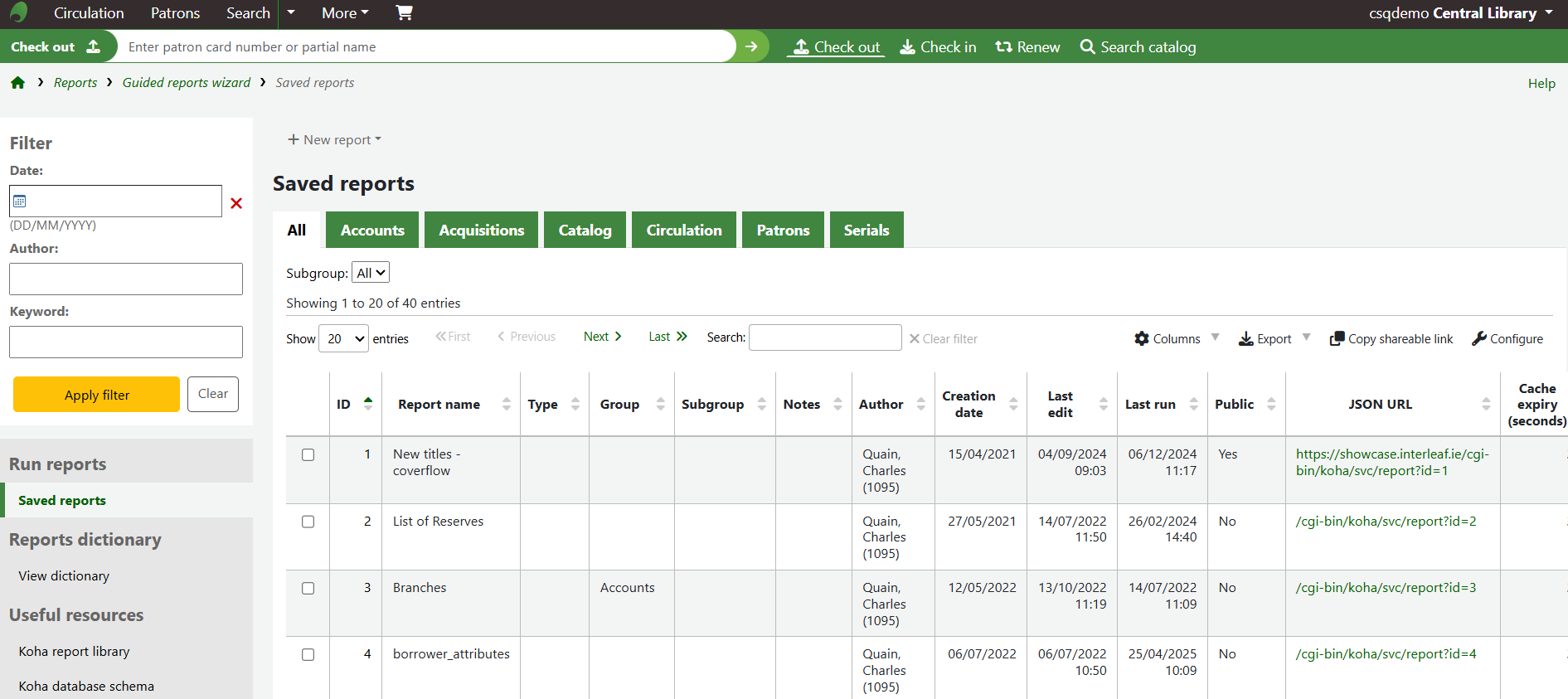
Task: Open the Subgroup dropdown
Action: (x=371, y=273)
